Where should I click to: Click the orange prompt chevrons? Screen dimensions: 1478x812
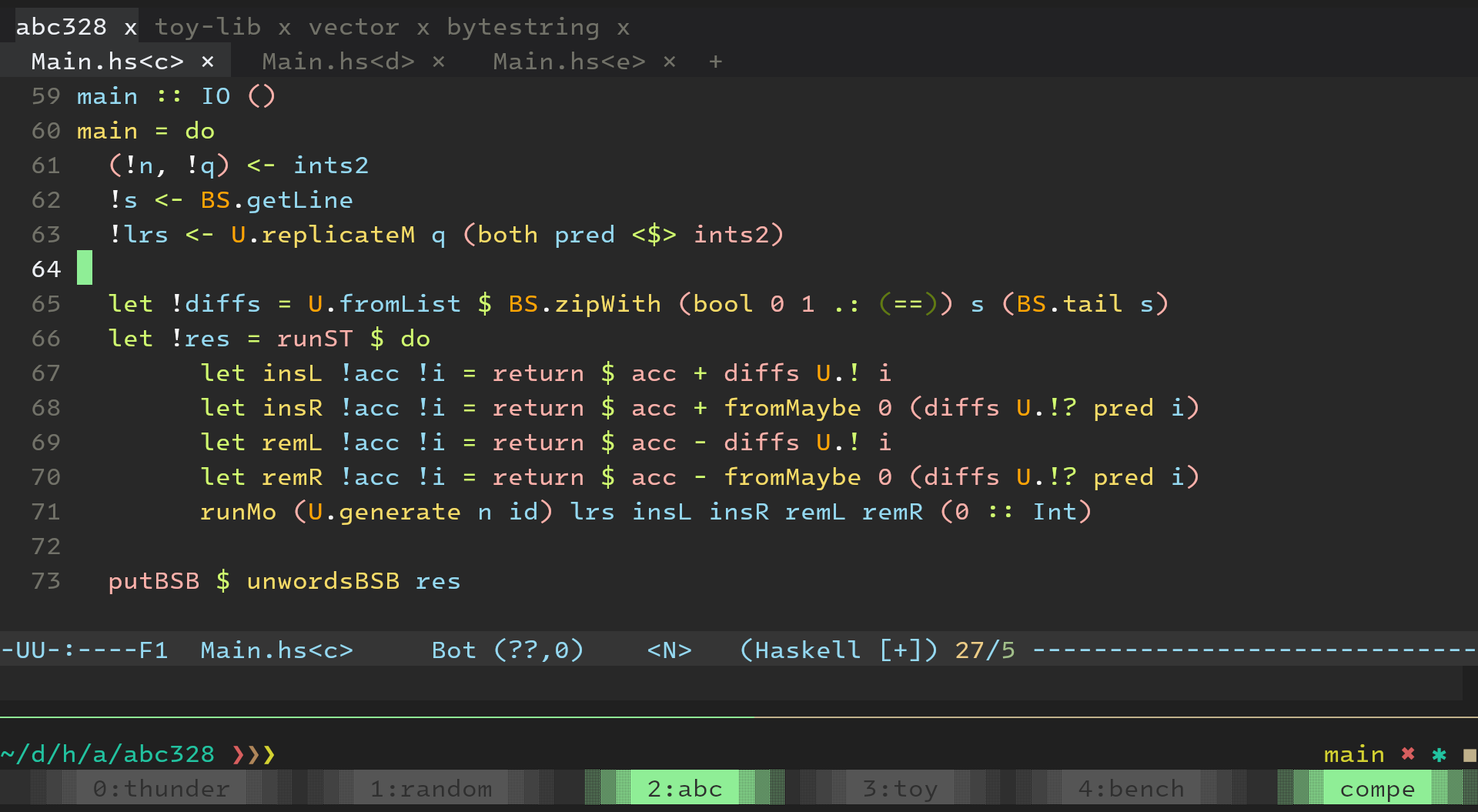click(x=254, y=754)
